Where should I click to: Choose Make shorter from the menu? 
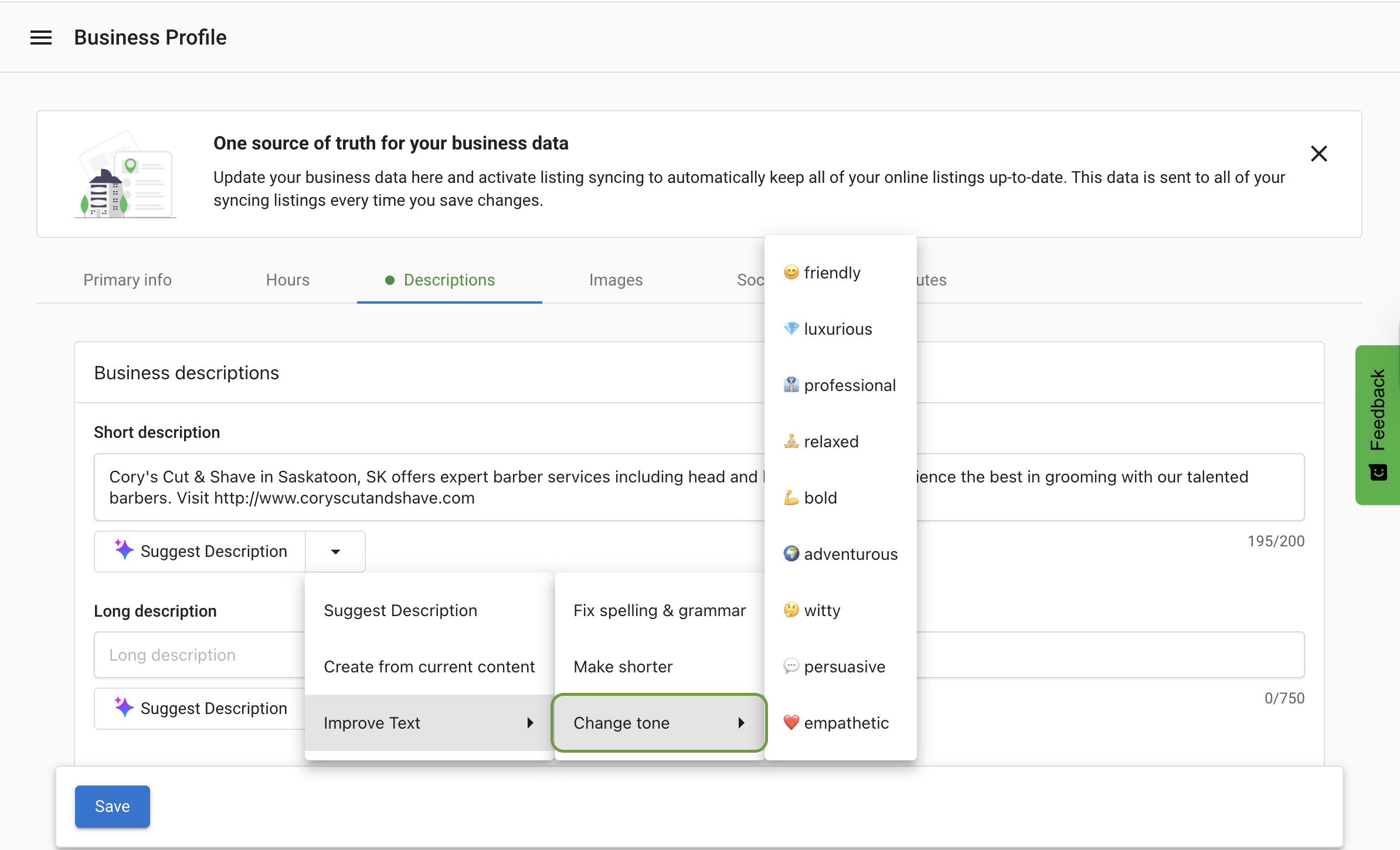coord(623,667)
